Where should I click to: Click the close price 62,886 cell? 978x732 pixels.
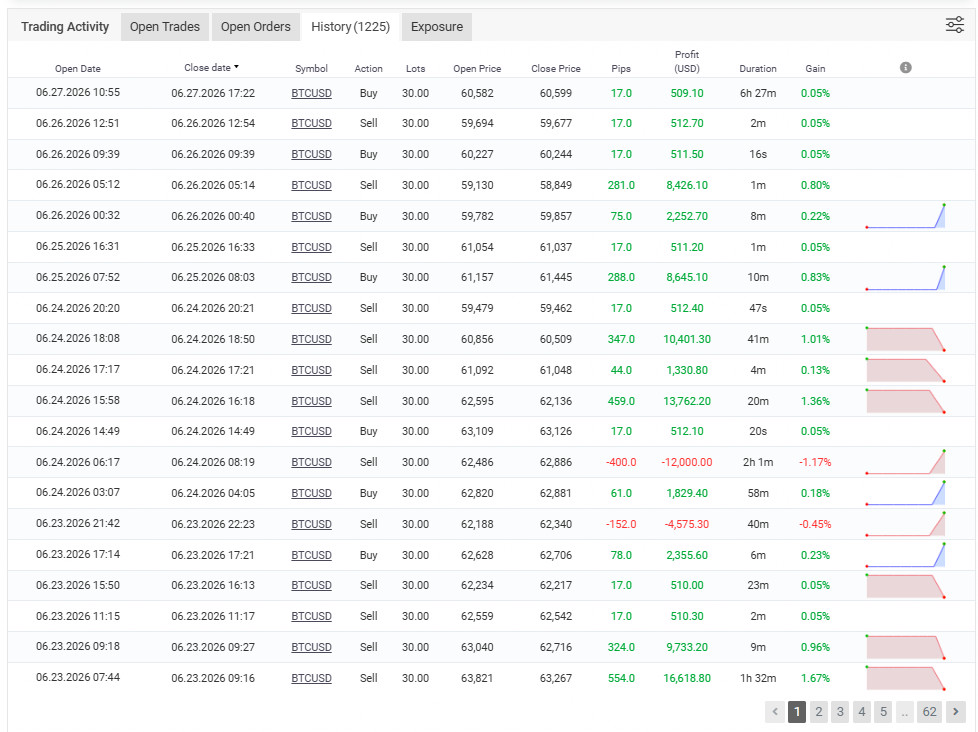coord(556,462)
